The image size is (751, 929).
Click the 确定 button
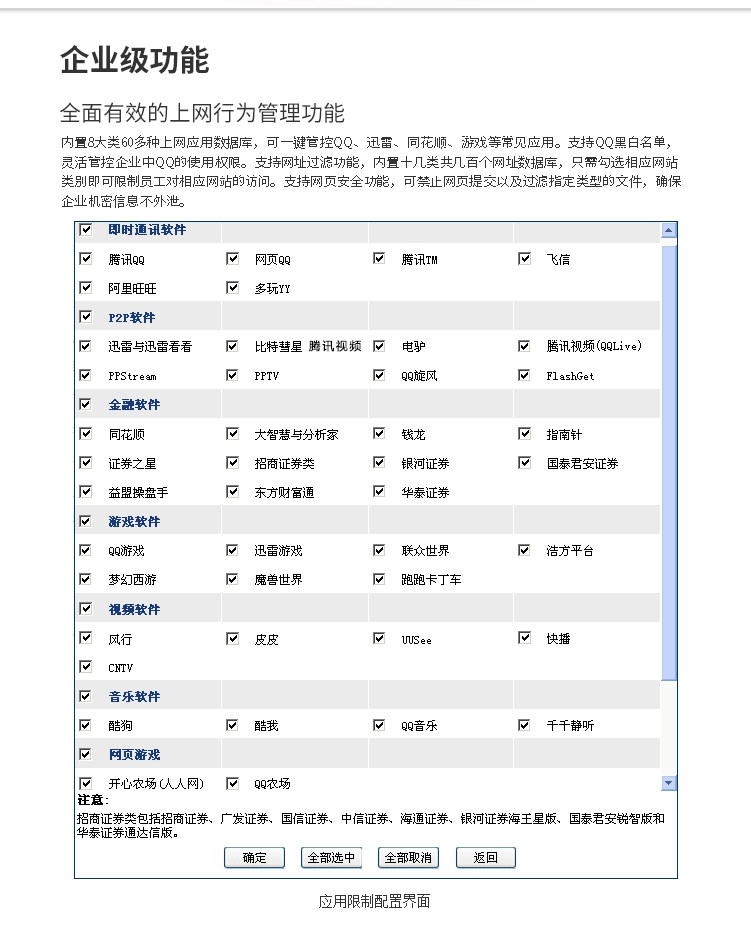tap(255, 857)
